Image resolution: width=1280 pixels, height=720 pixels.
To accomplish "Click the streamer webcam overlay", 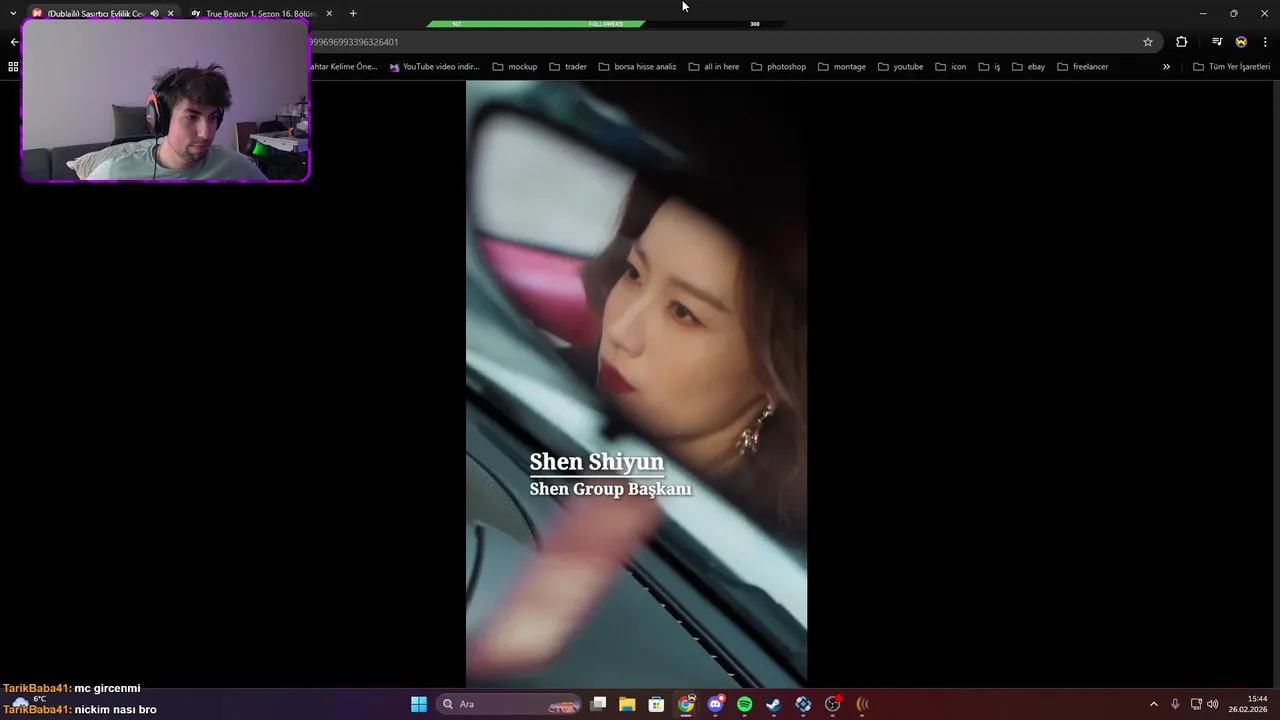I will coord(165,100).
